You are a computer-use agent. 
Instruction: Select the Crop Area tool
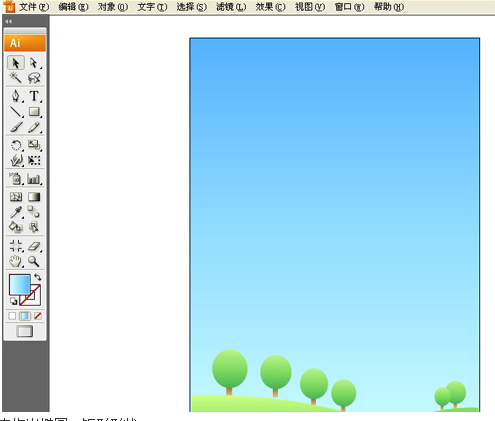coord(16,246)
